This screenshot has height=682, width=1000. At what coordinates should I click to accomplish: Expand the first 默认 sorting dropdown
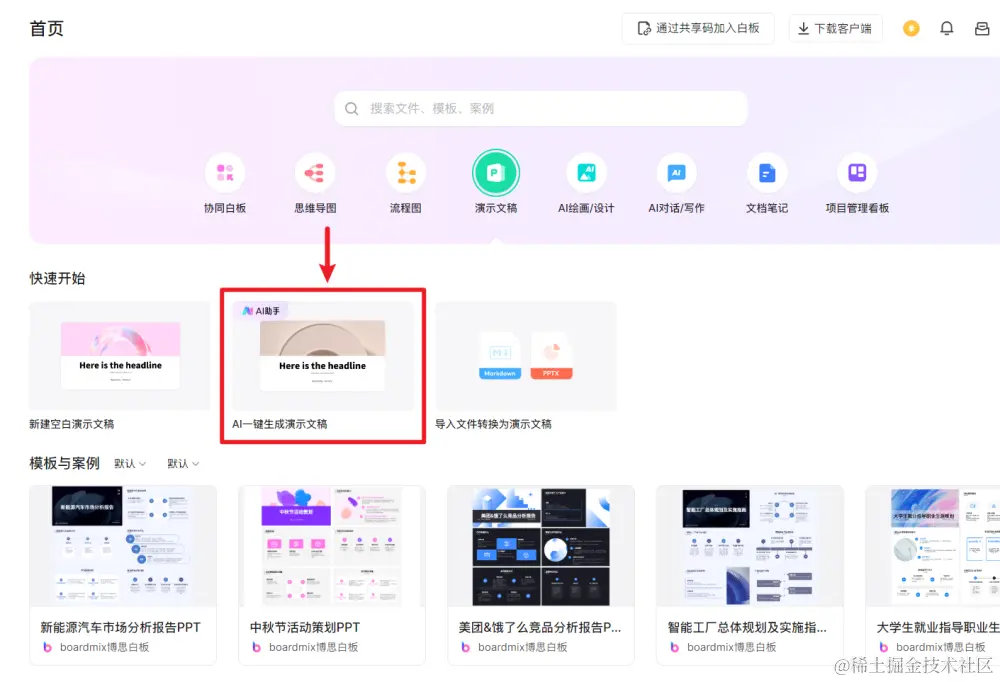pos(131,463)
